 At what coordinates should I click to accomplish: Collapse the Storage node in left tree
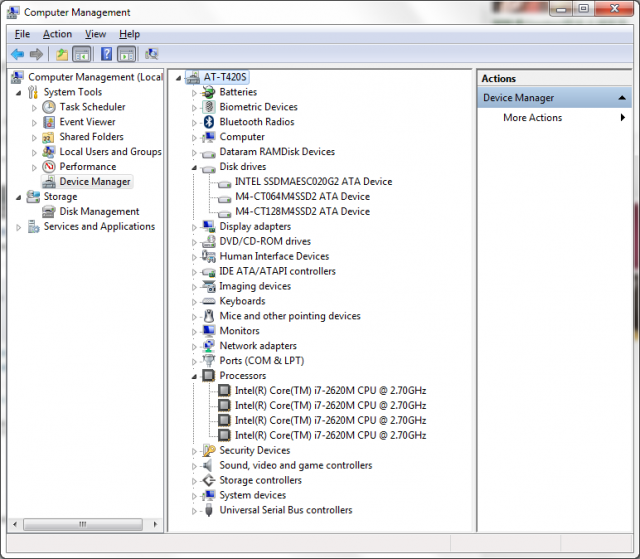coord(18,198)
